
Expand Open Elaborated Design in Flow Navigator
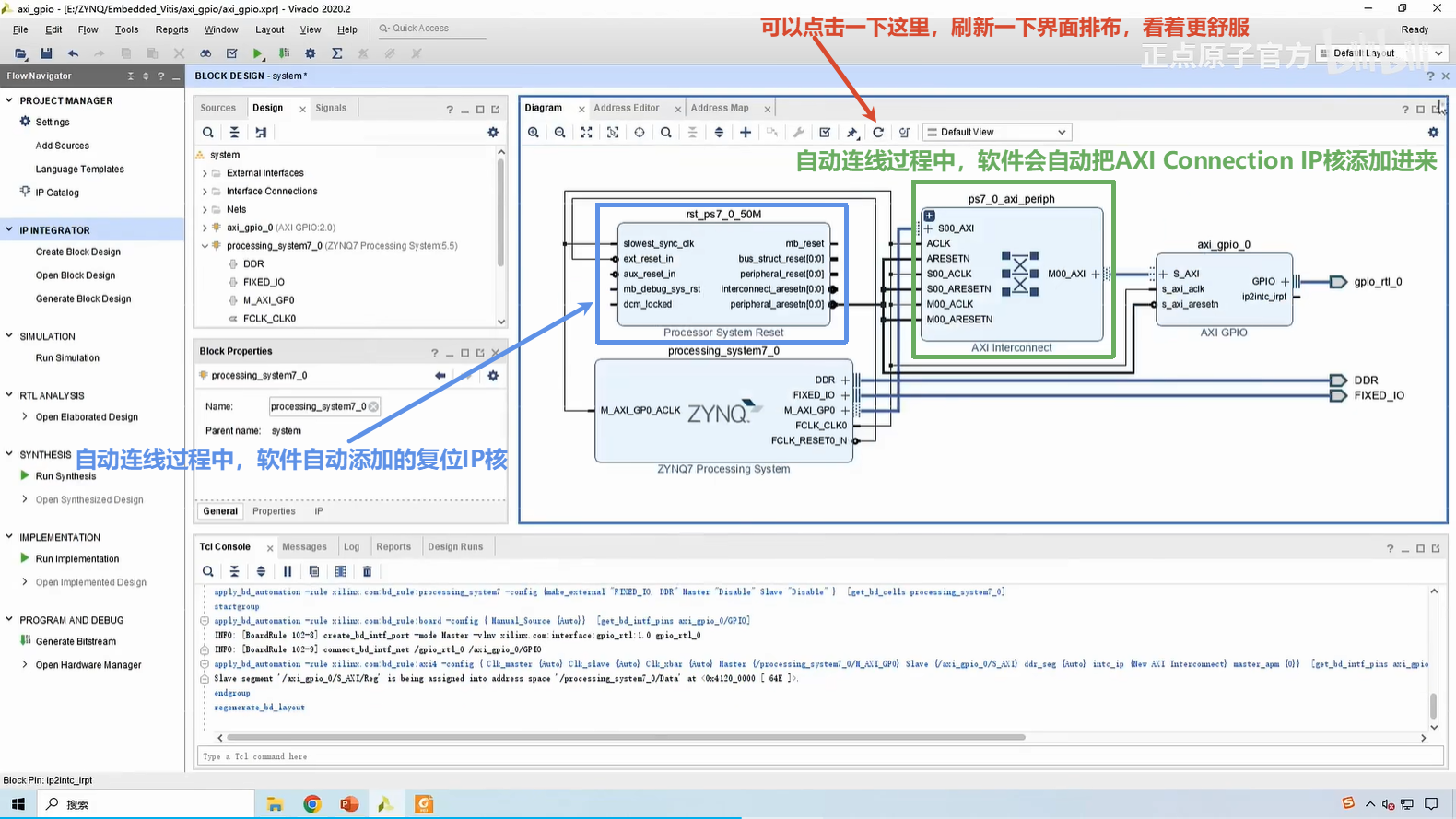click(x=25, y=417)
